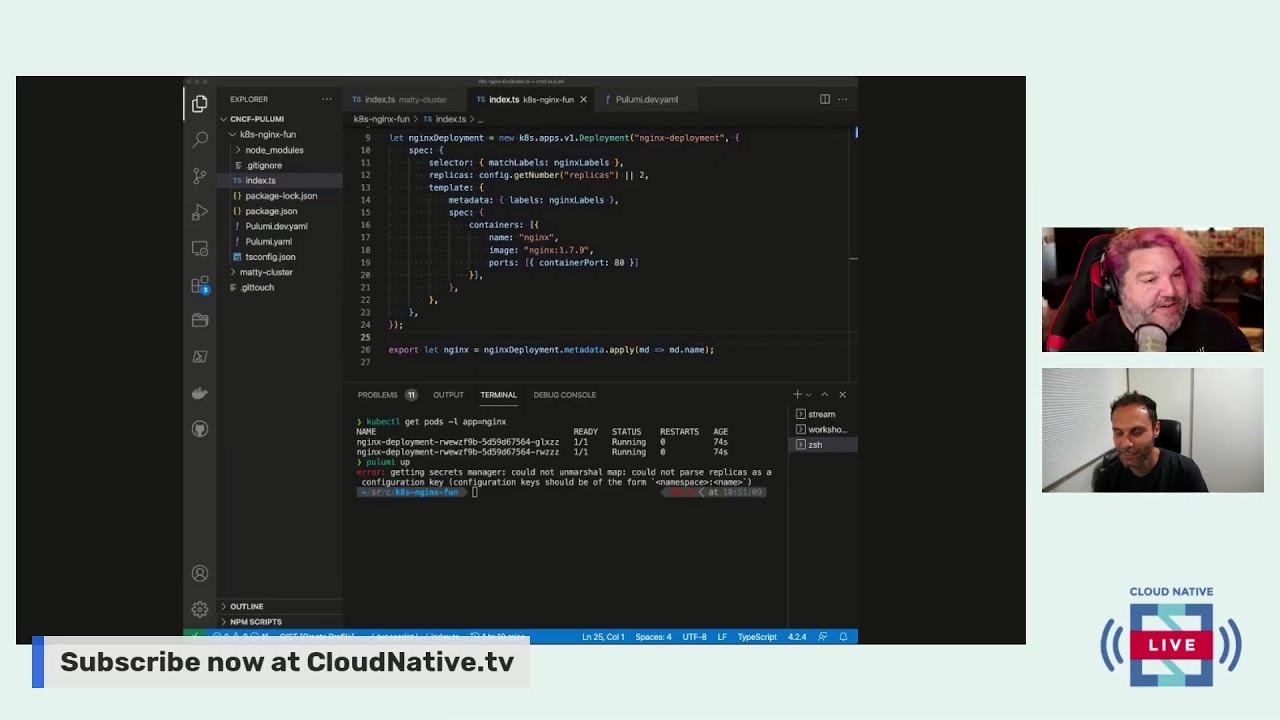
Task: Open the Accounts icon in activity bar
Action: [200, 573]
